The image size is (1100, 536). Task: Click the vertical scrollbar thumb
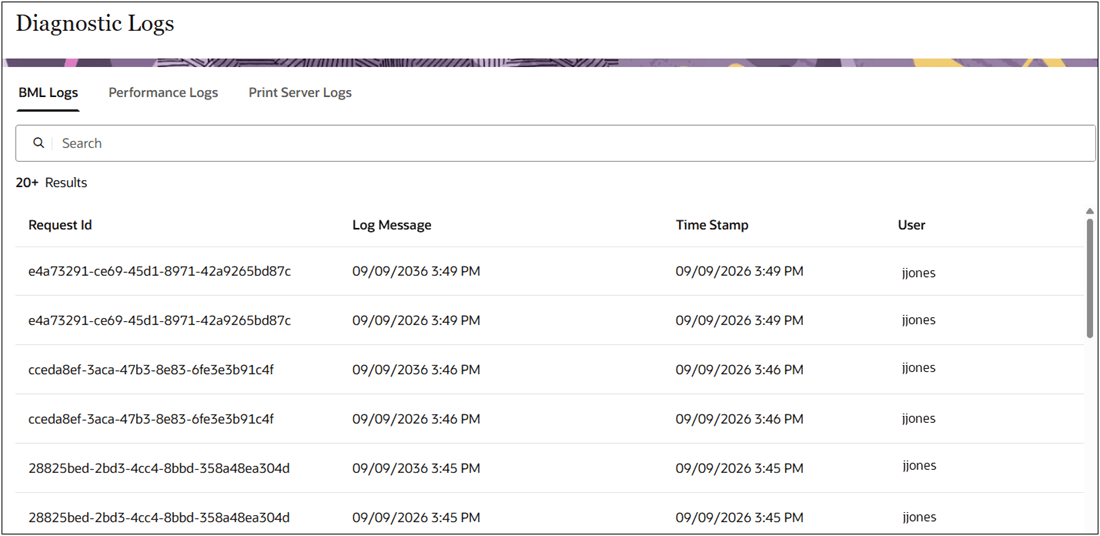(x=1089, y=281)
